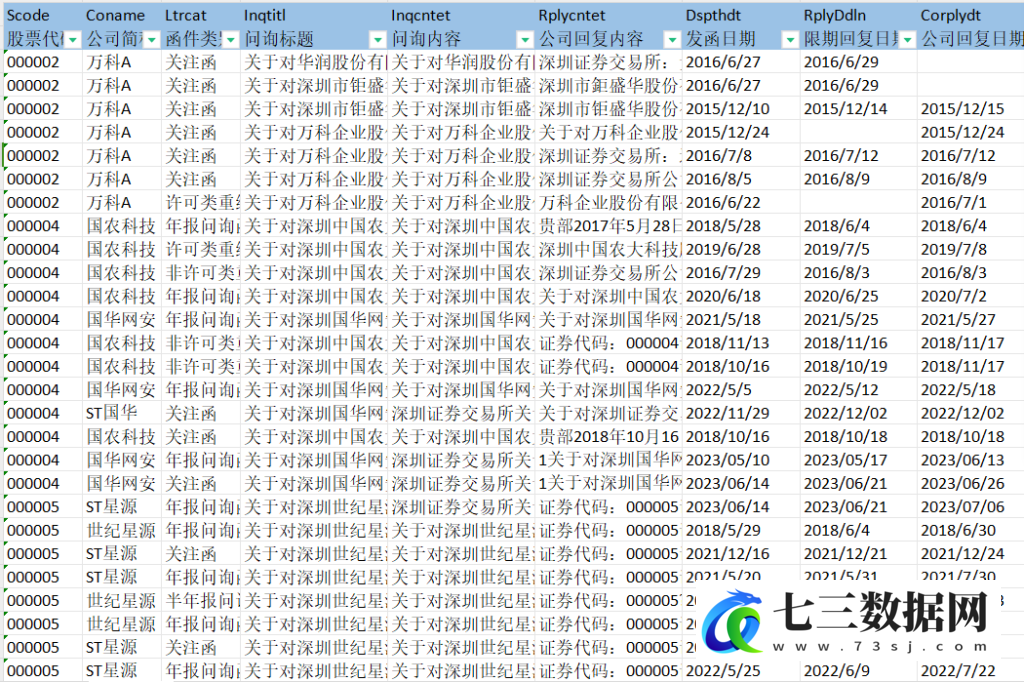Select date cell 2022/7/22
1024x682 pixels.
click(x=971, y=671)
